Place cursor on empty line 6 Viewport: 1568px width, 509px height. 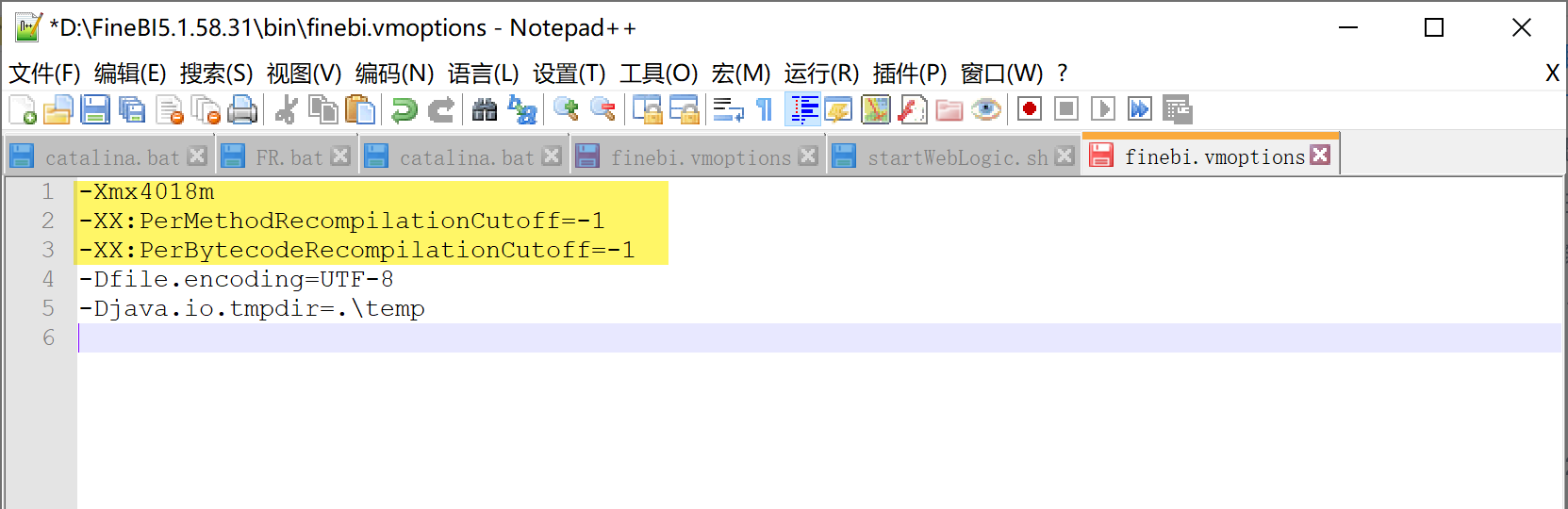818,337
